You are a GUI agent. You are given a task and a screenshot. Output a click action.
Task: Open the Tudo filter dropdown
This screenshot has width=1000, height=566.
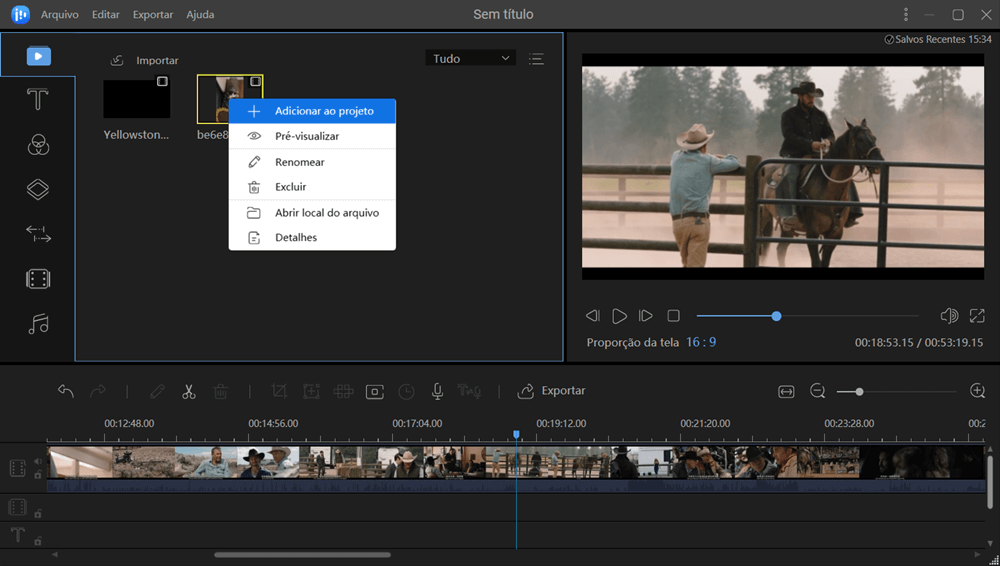(x=471, y=58)
